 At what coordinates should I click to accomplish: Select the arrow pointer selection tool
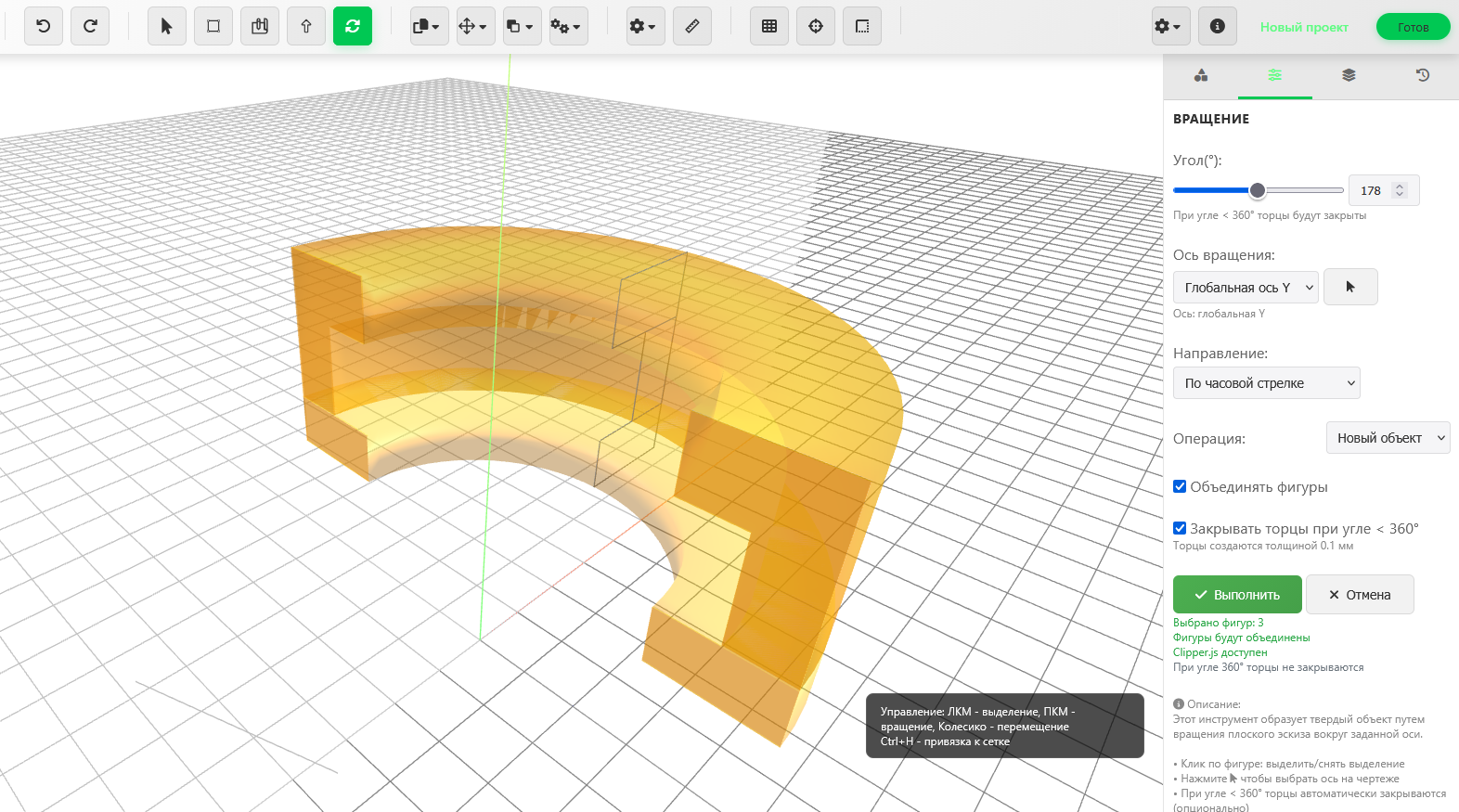click(x=167, y=26)
